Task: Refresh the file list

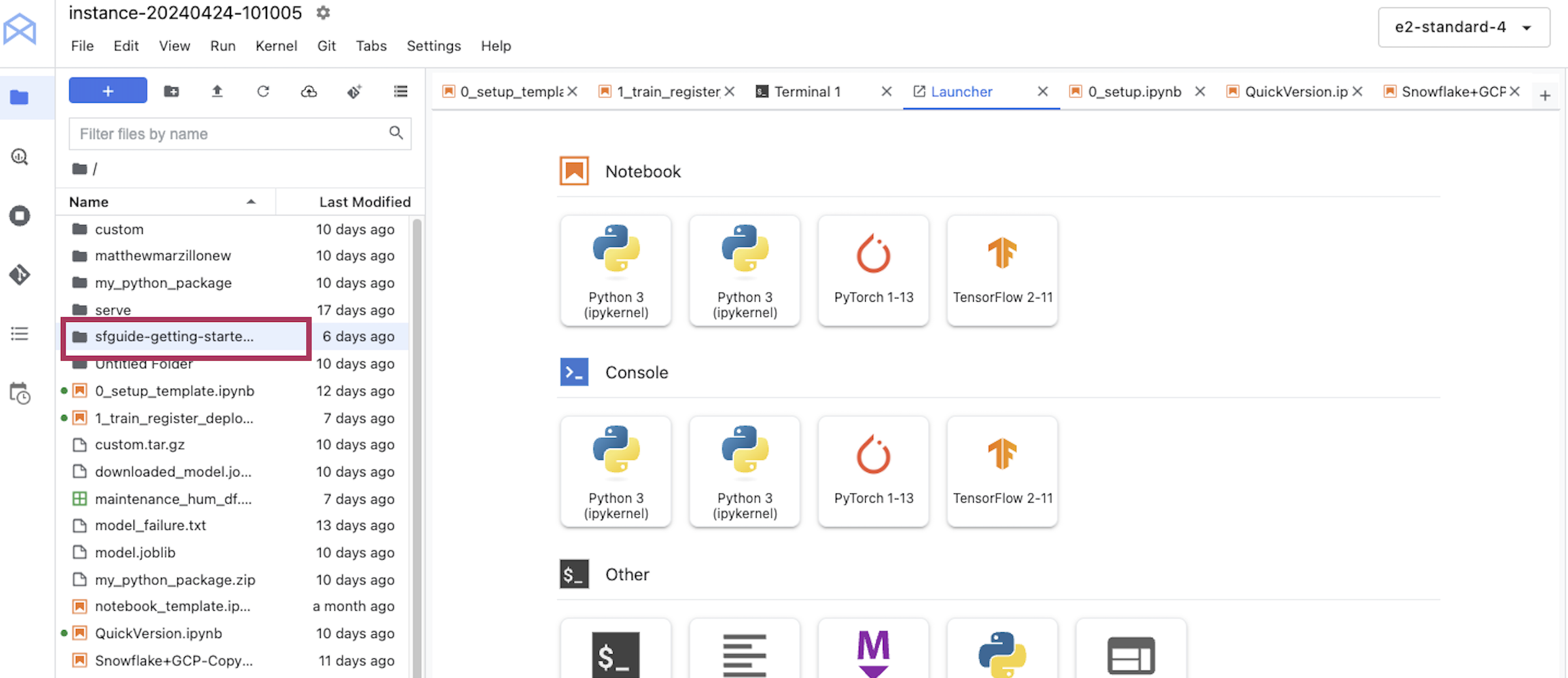Action: pos(263,92)
